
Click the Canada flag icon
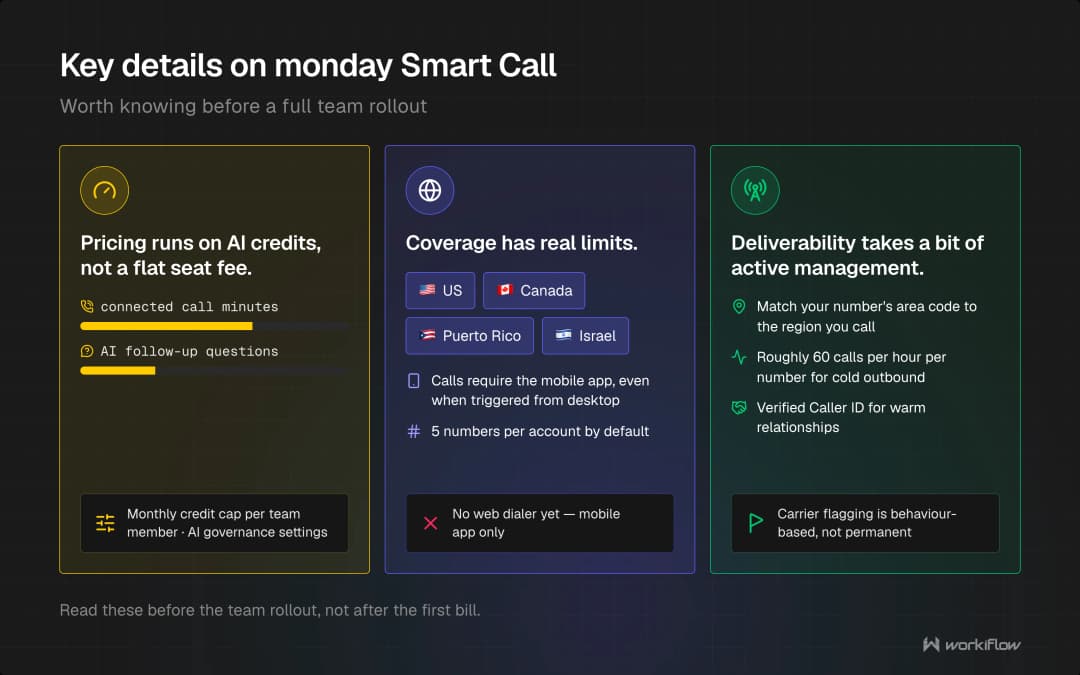[505, 290]
